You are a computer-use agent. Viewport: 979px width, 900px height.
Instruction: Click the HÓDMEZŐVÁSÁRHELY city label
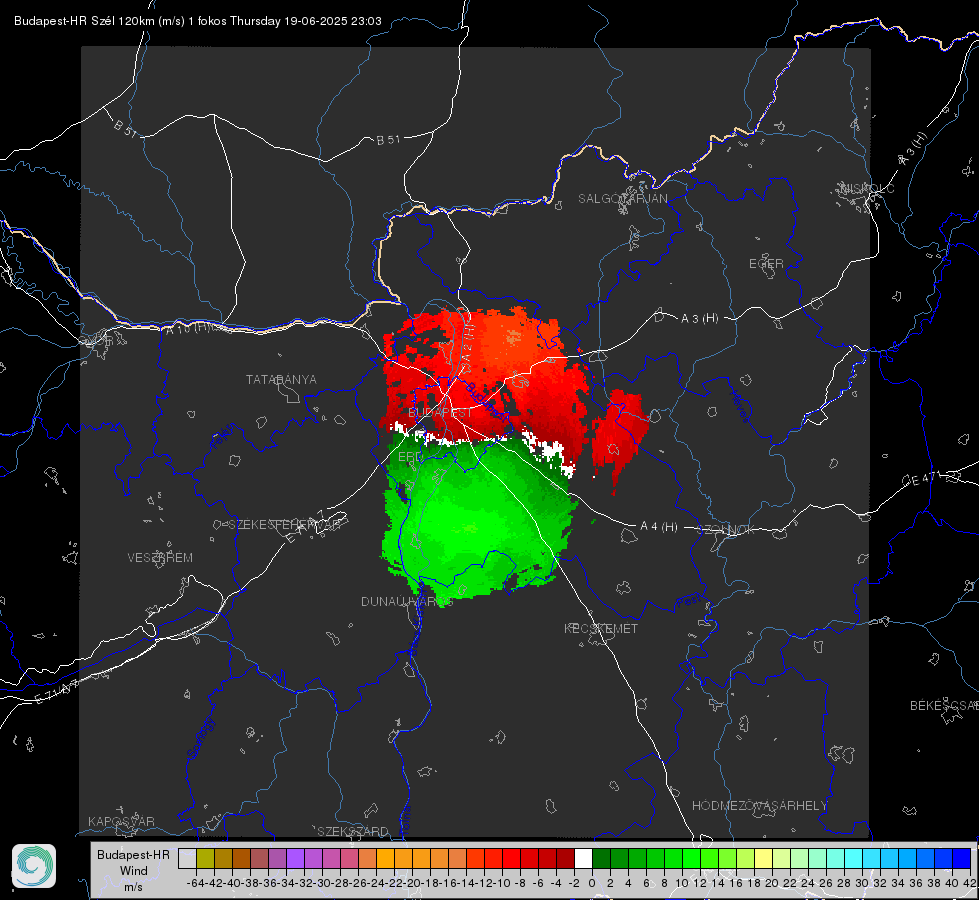(x=759, y=806)
